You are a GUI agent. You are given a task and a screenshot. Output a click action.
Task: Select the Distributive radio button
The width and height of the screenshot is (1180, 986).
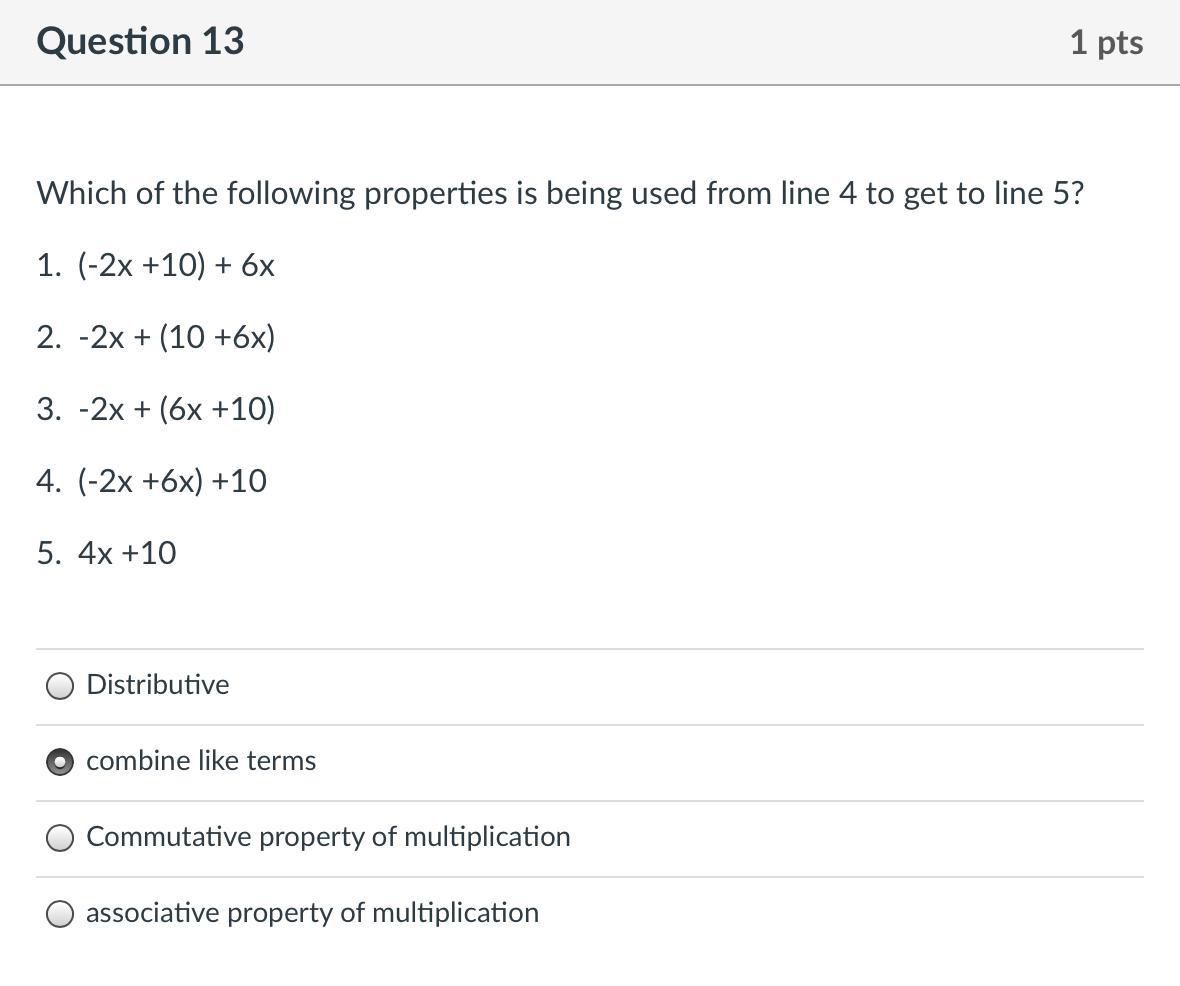point(60,685)
